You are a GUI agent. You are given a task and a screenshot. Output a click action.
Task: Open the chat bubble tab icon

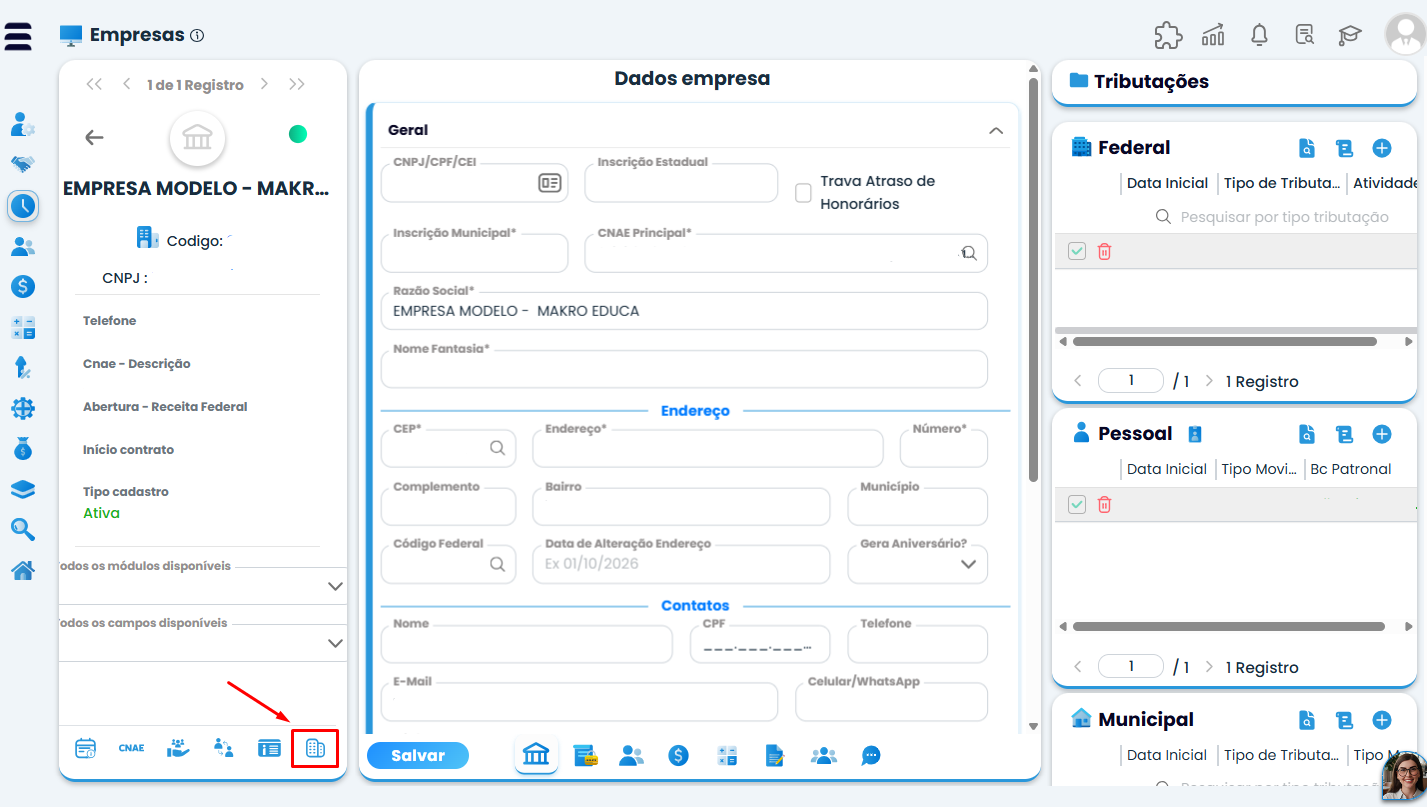pyautogui.click(x=871, y=756)
